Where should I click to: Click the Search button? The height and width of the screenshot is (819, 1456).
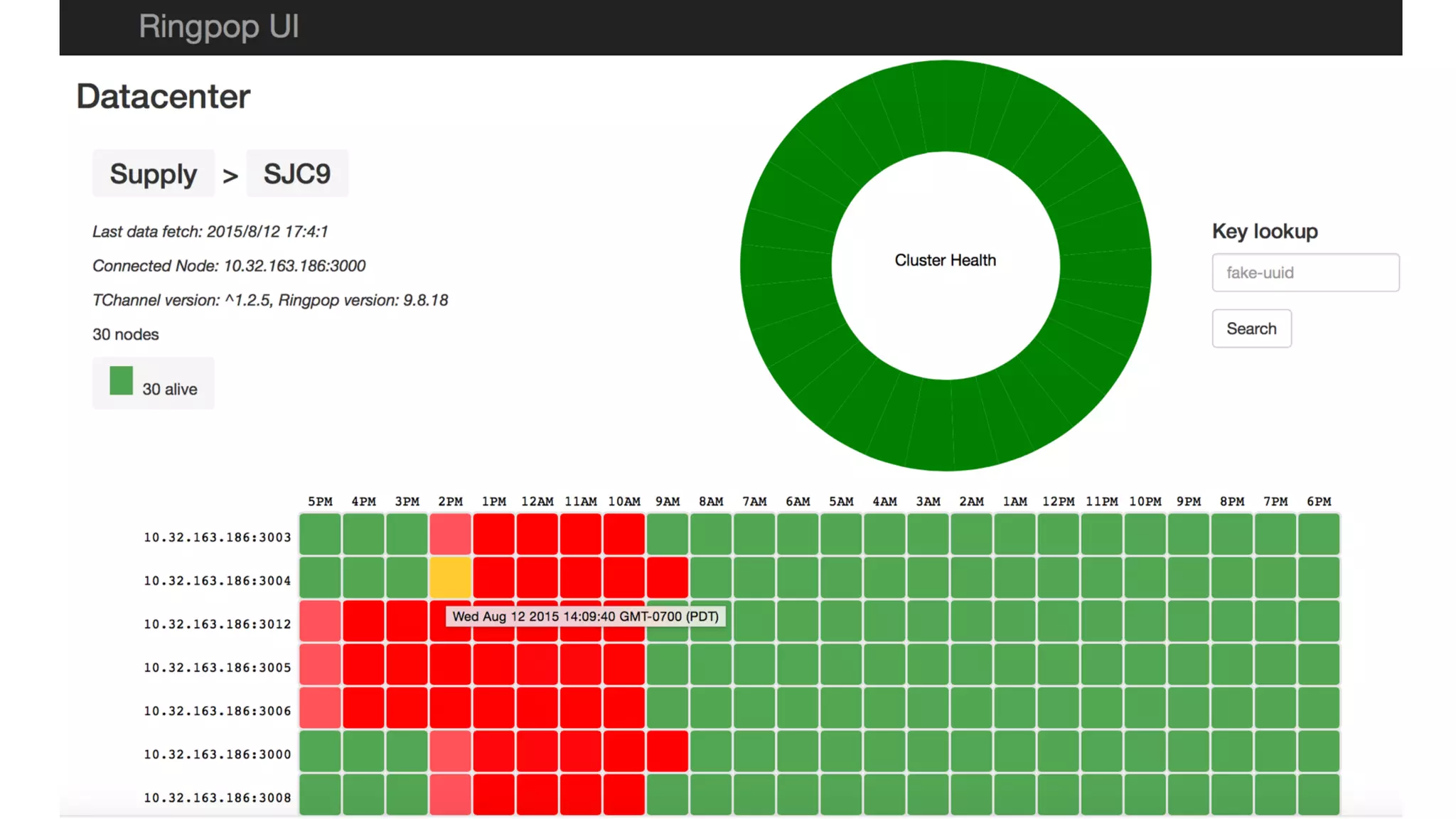click(1251, 328)
